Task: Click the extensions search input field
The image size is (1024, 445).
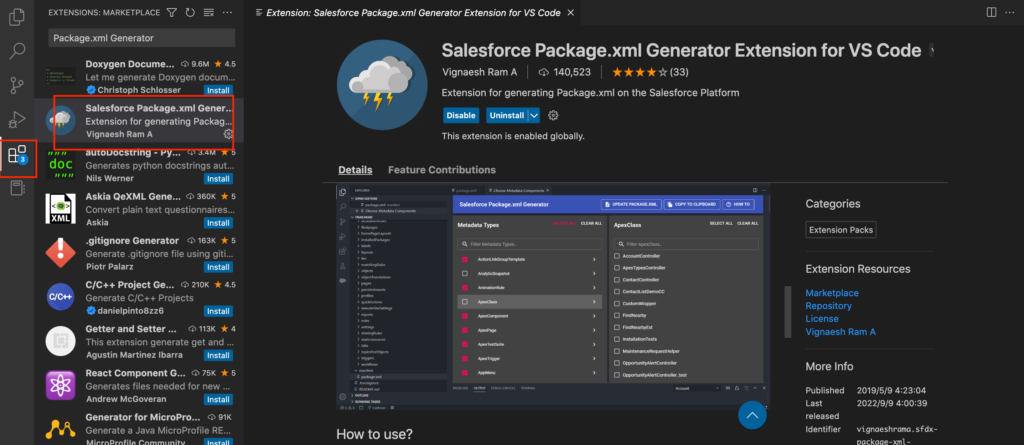Action: [140, 38]
